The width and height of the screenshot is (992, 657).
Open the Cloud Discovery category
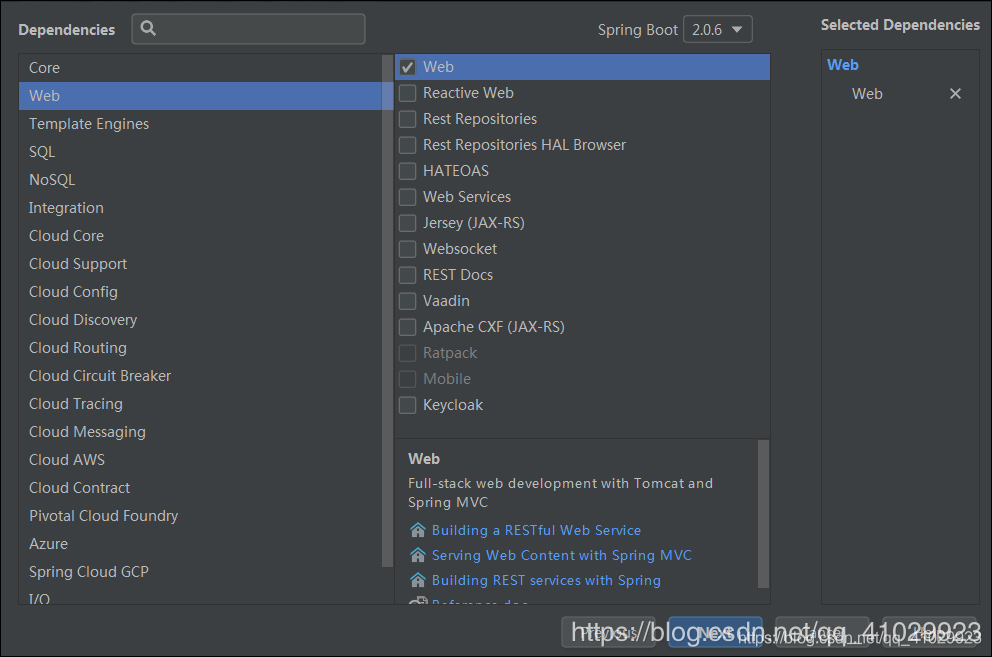click(201, 320)
